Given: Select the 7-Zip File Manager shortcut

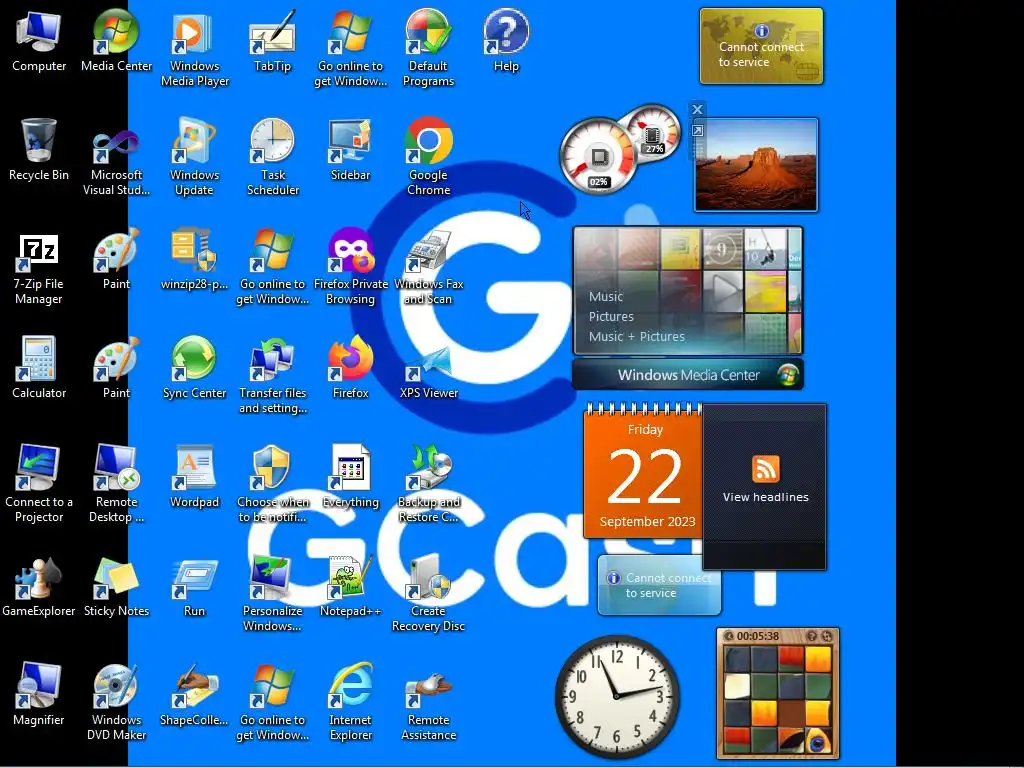Looking at the screenshot, I should pyautogui.click(x=39, y=268).
